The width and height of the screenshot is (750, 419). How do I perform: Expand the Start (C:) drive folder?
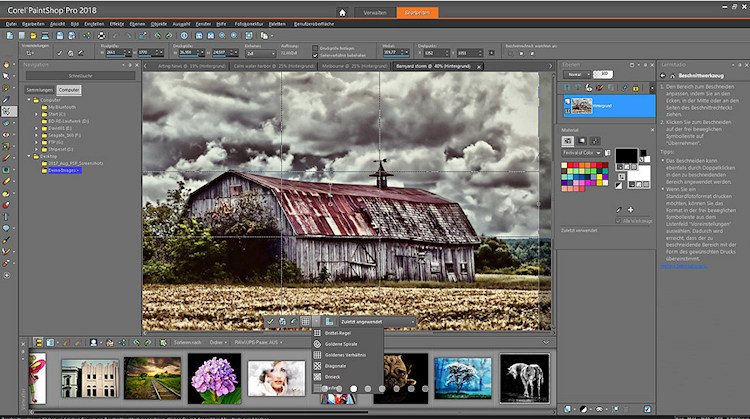[37, 115]
